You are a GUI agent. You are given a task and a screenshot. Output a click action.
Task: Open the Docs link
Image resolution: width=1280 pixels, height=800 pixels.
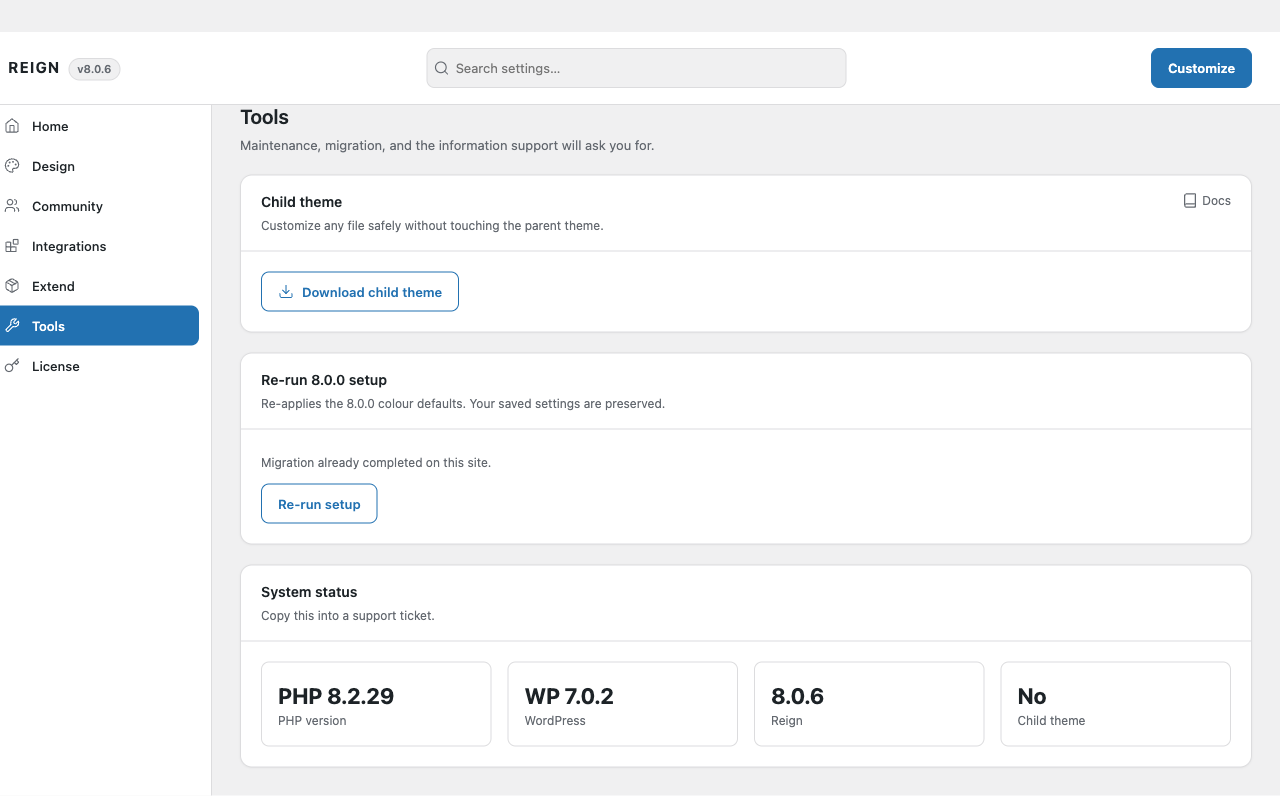point(1207,201)
